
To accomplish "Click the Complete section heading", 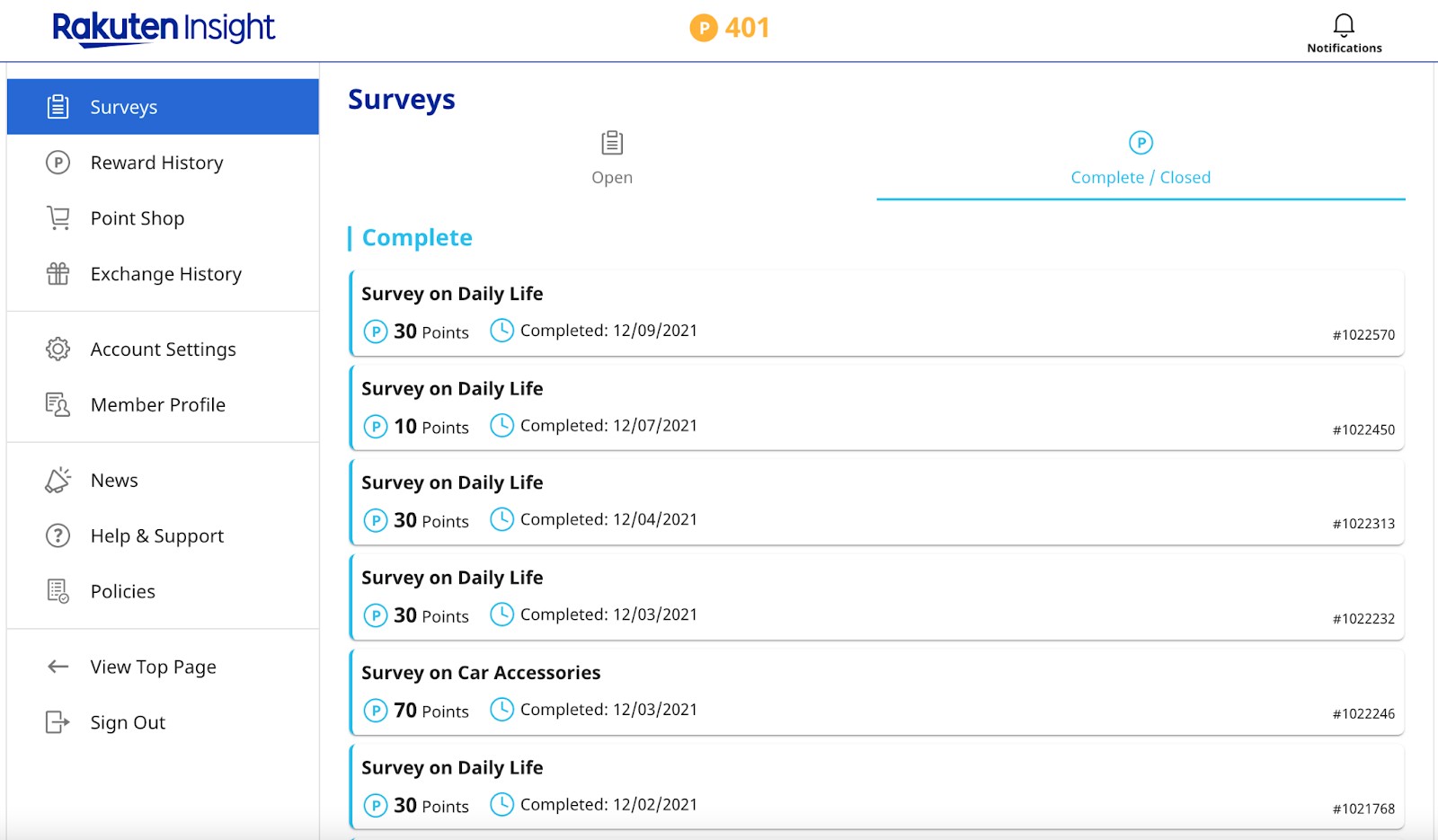I will coord(417,238).
